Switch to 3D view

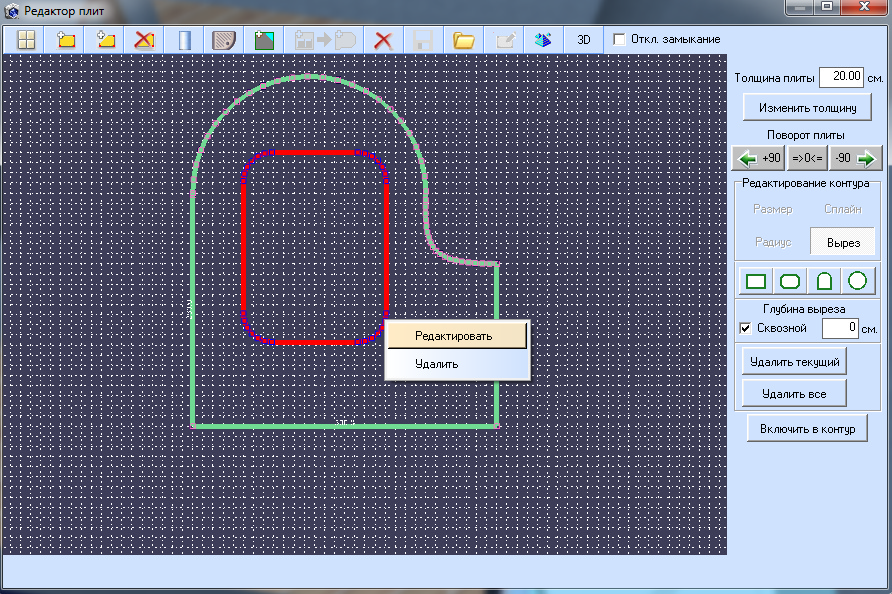[x=583, y=40]
